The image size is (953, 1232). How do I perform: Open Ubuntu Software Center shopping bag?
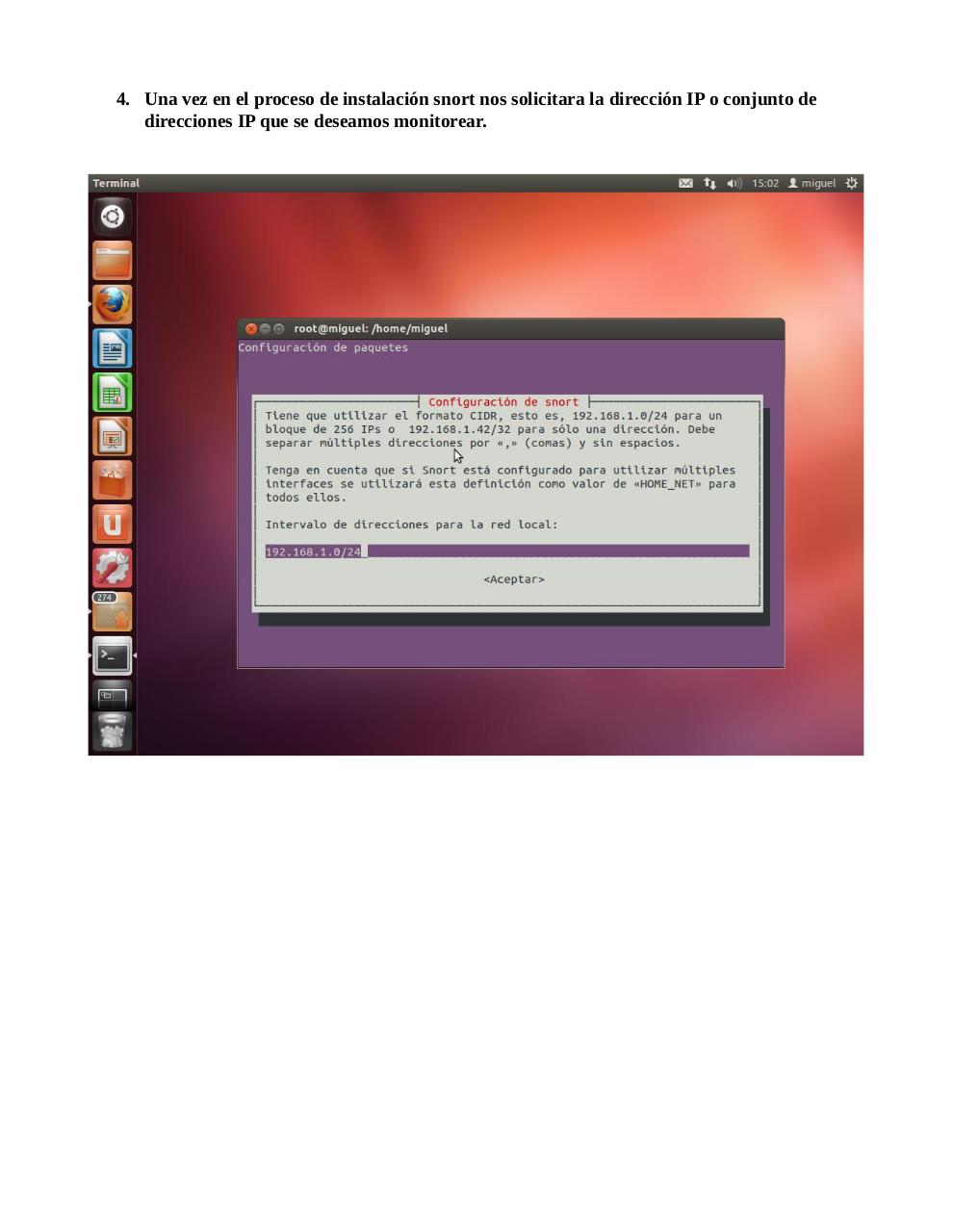pos(113,480)
